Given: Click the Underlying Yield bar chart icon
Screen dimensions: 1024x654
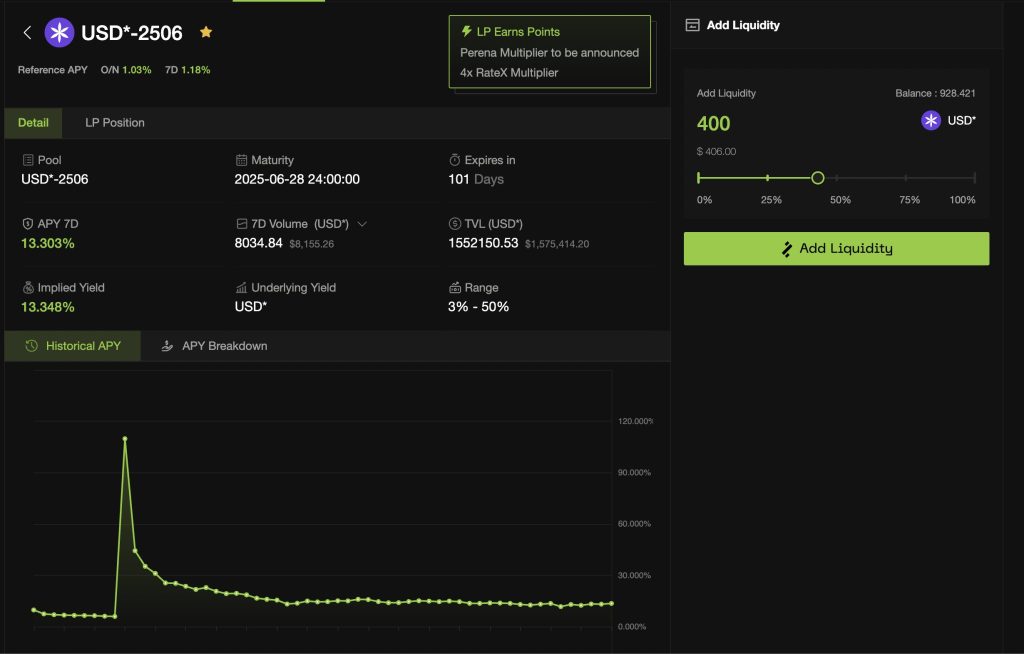Looking at the screenshot, I should point(241,287).
